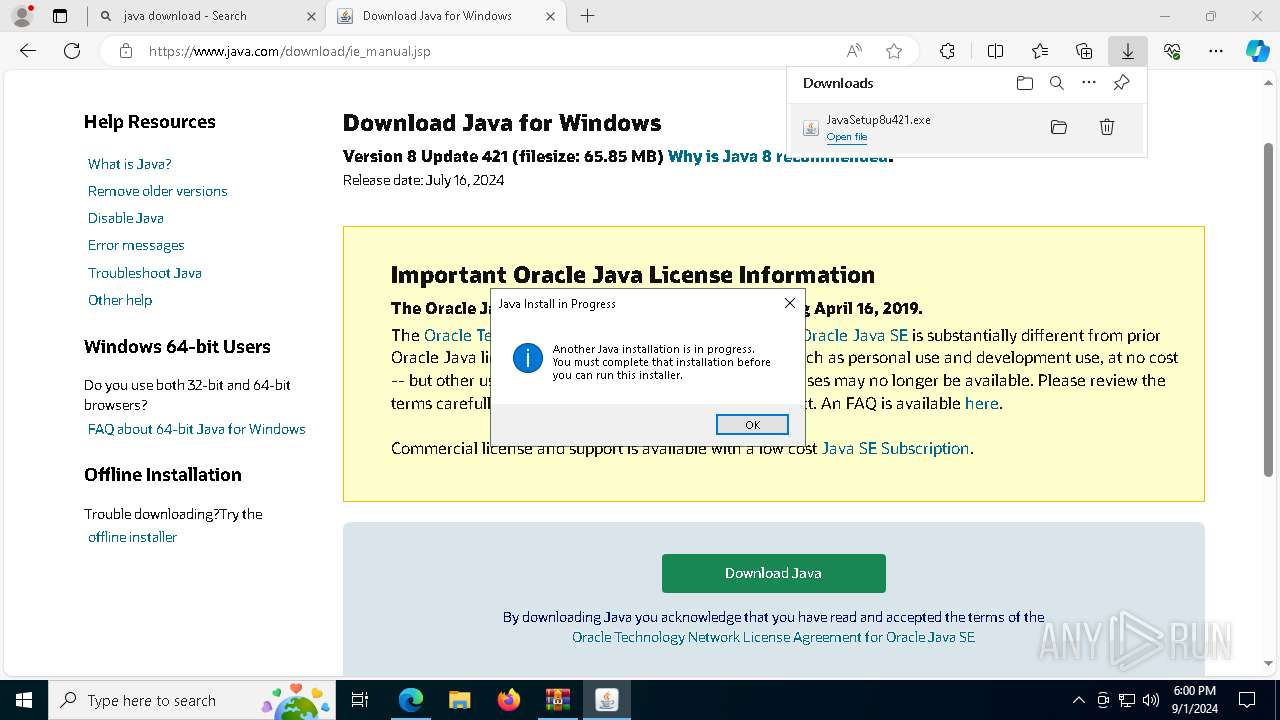1280x720 pixels.
Task: Open Edge Settings and more menu
Action: (x=1216, y=51)
